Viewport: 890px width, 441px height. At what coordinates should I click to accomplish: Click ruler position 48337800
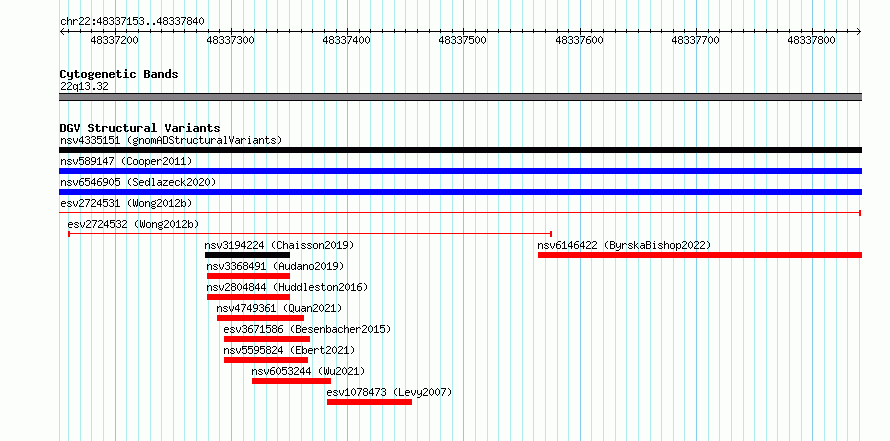point(812,40)
